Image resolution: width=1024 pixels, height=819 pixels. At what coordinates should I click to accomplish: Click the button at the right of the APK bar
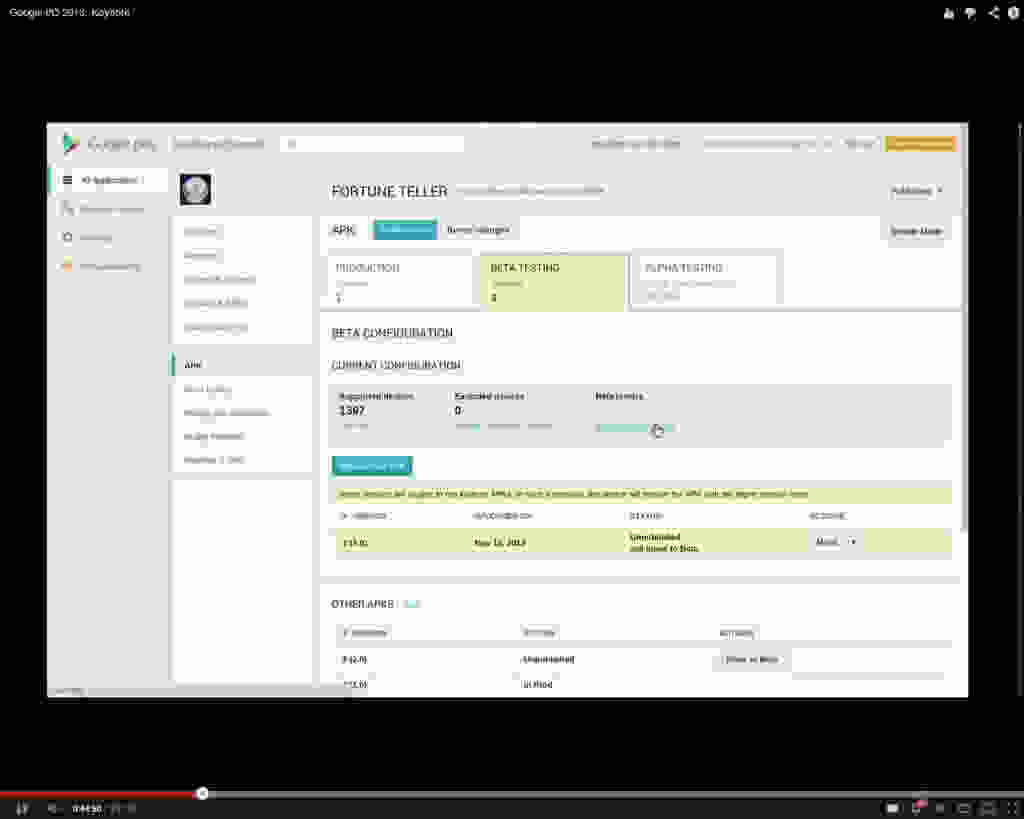(916, 231)
